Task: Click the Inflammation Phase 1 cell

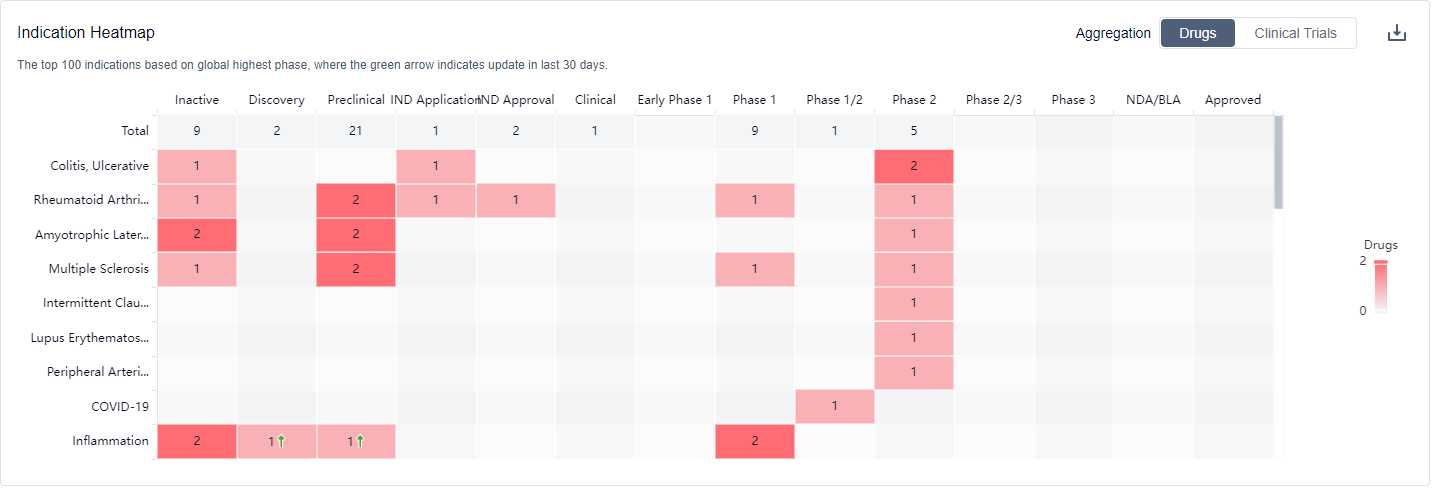Action: (x=754, y=441)
